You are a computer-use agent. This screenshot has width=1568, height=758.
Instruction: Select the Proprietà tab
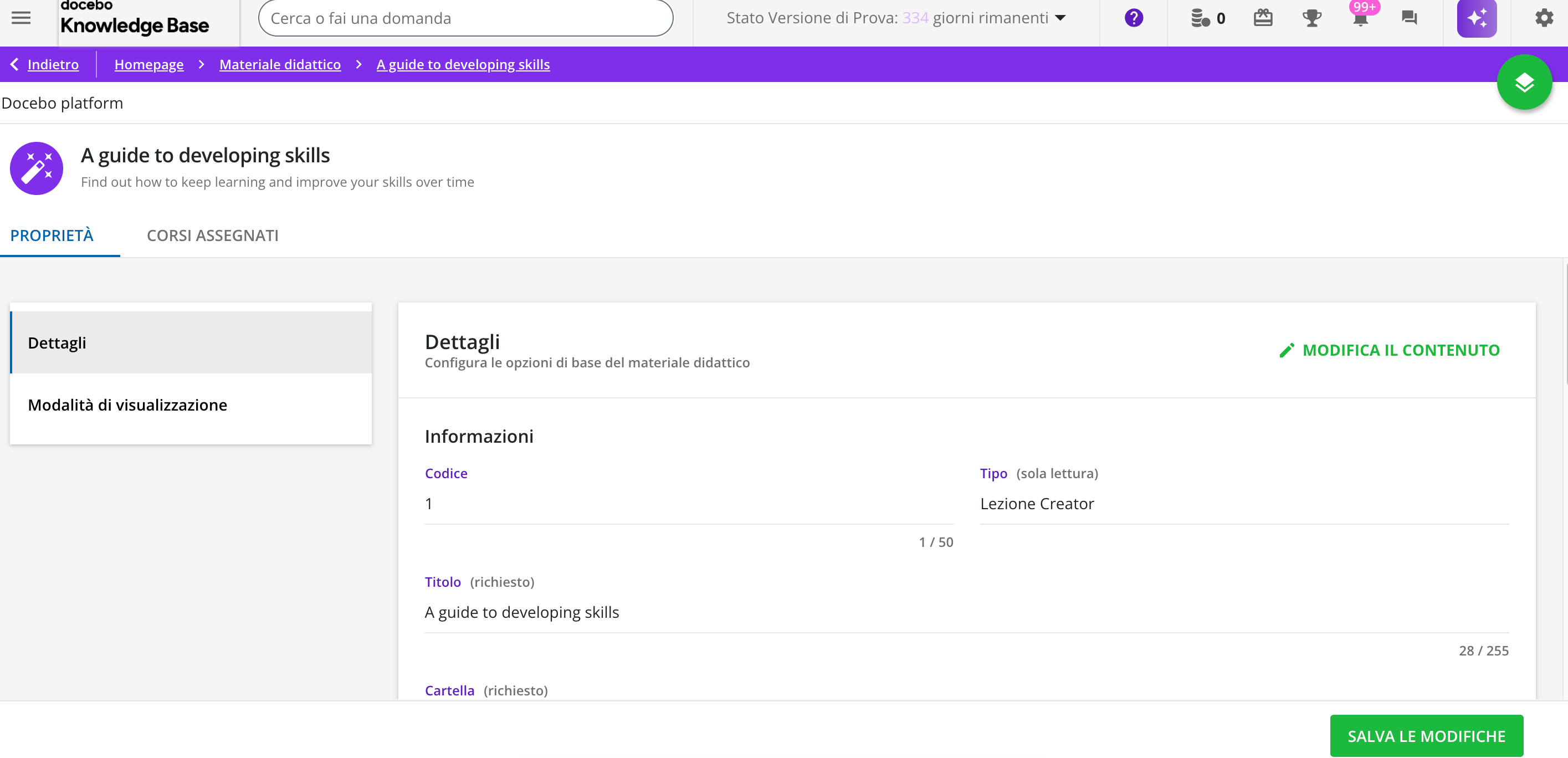click(x=52, y=235)
